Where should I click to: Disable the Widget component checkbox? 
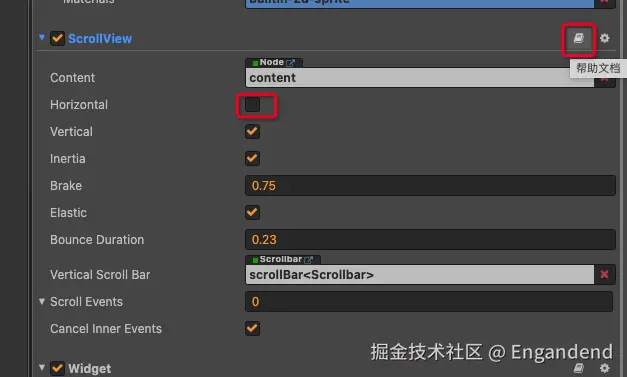[57, 368]
